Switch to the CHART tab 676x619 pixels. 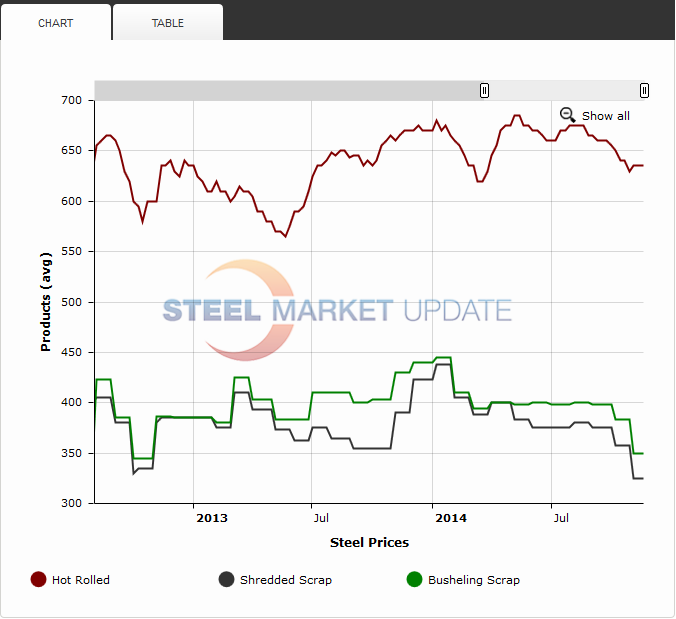pos(56,23)
